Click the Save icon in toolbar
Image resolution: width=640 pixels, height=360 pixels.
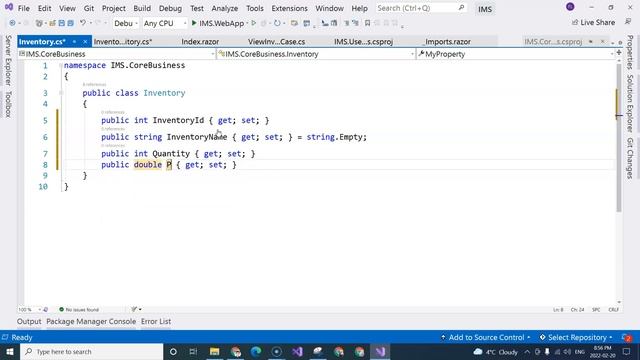(x=62, y=23)
